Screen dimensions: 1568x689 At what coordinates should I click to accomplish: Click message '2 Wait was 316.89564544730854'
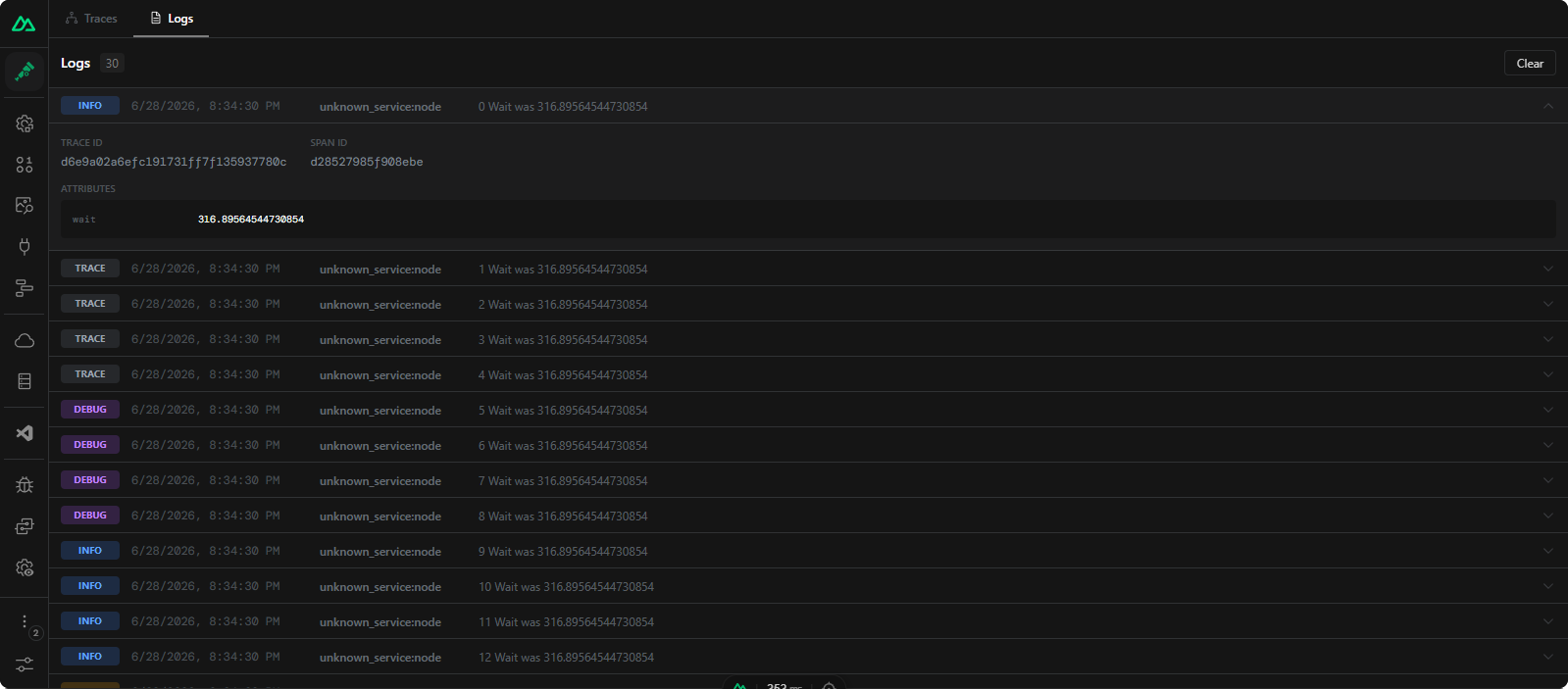pyautogui.click(x=563, y=305)
